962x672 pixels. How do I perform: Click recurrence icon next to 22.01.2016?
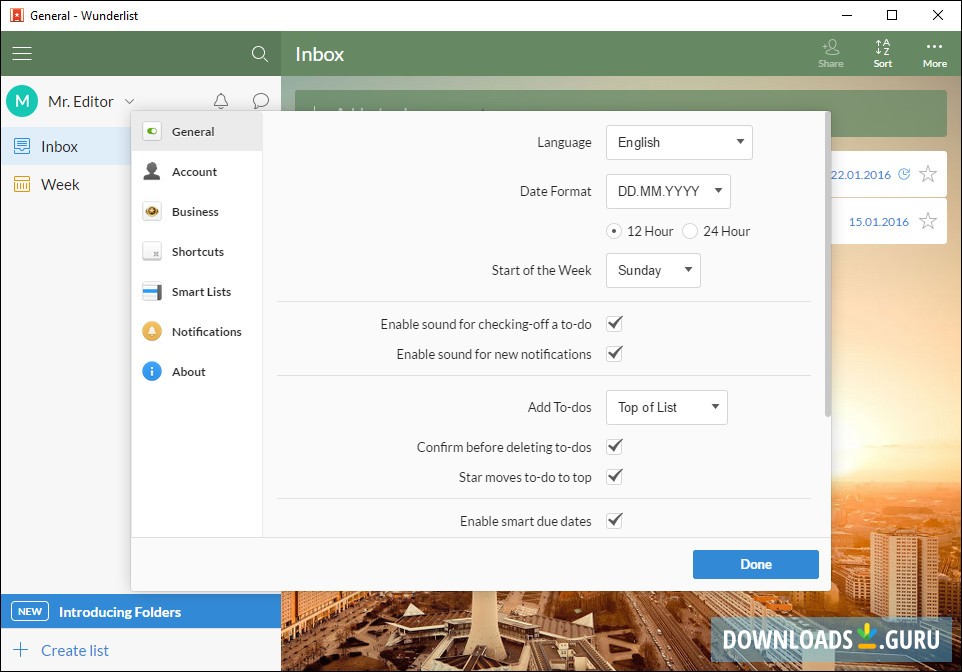904,174
